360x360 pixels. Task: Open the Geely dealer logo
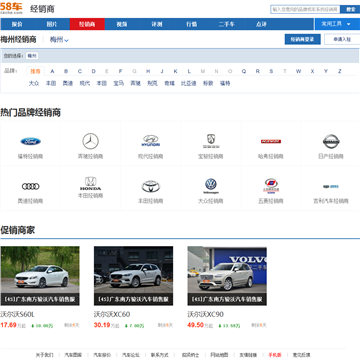pyautogui.click(x=331, y=186)
